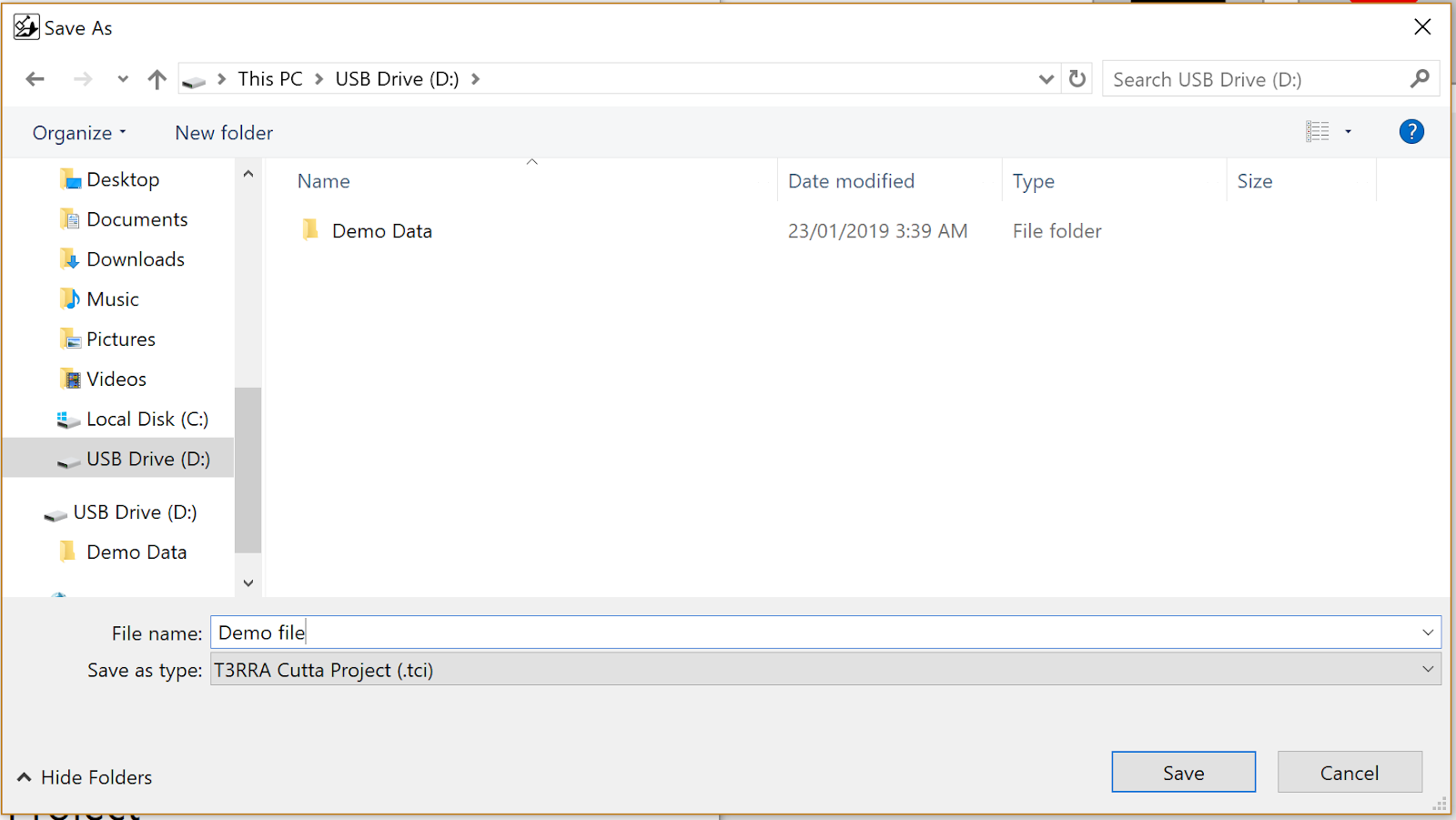Click the drive icon in address bar

(194, 81)
